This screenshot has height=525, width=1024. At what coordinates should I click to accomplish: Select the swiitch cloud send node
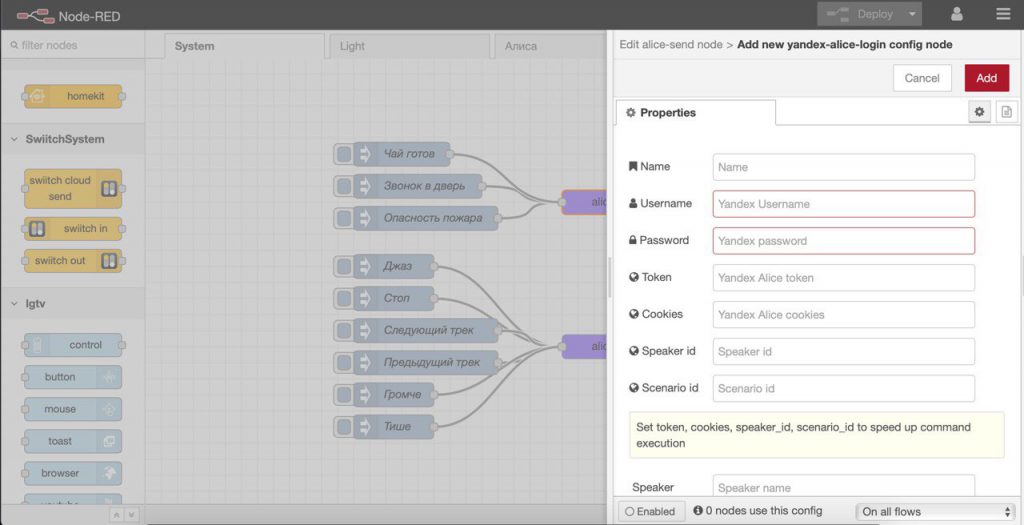(72, 188)
